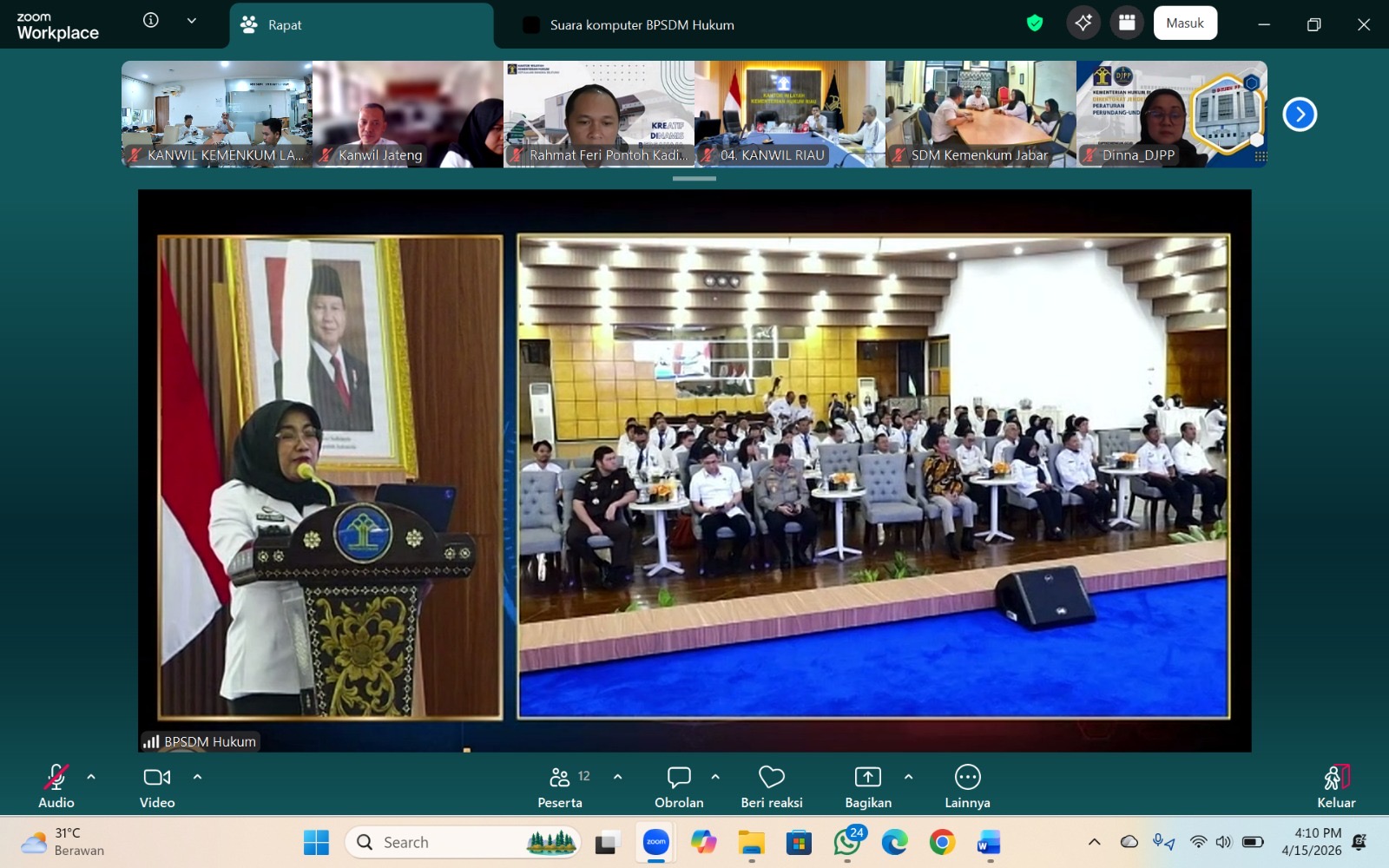Open the Peserta participants panel
Image resolution: width=1389 pixels, height=868 pixels.
(560, 786)
